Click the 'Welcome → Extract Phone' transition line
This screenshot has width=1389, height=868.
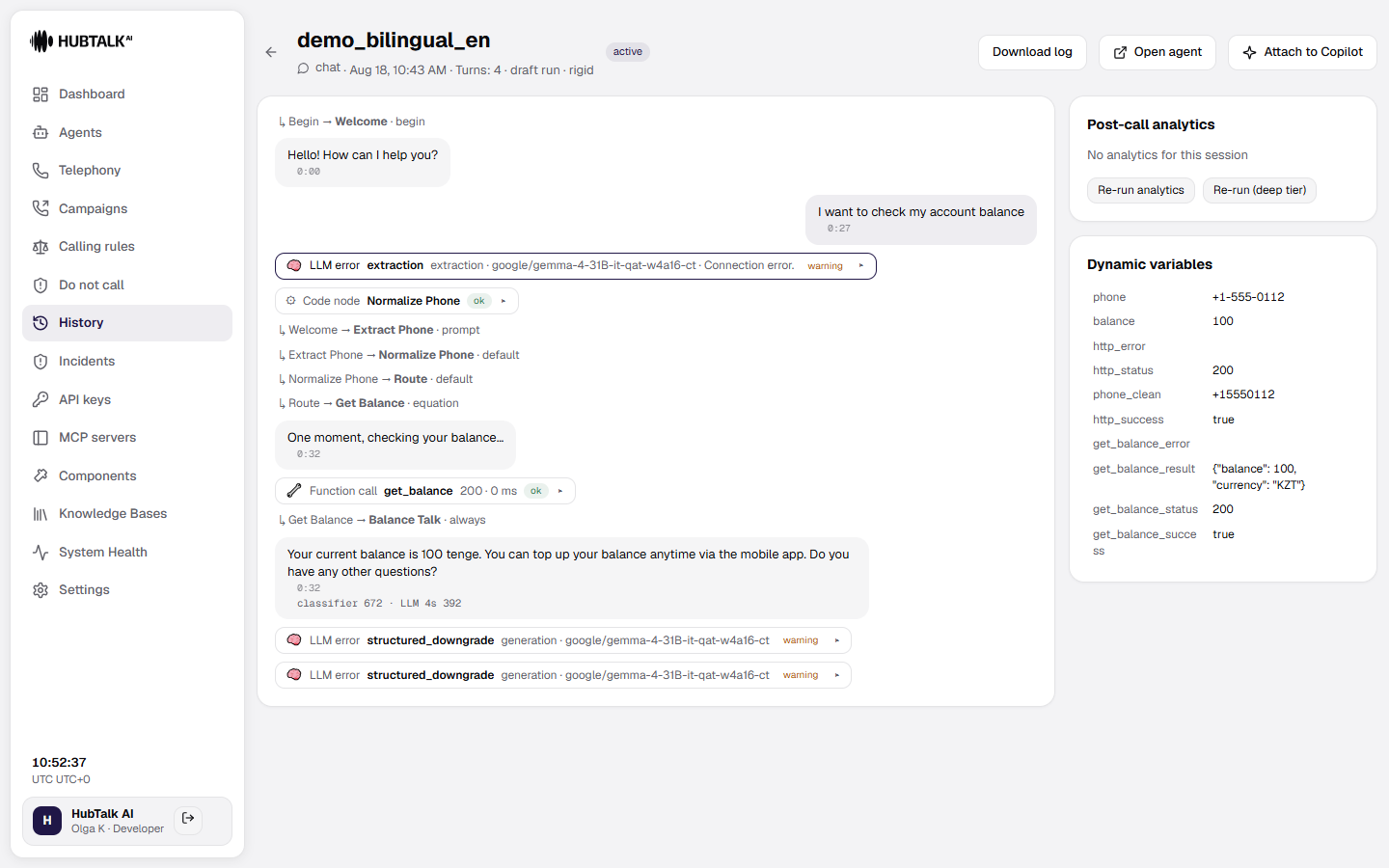click(x=378, y=330)
